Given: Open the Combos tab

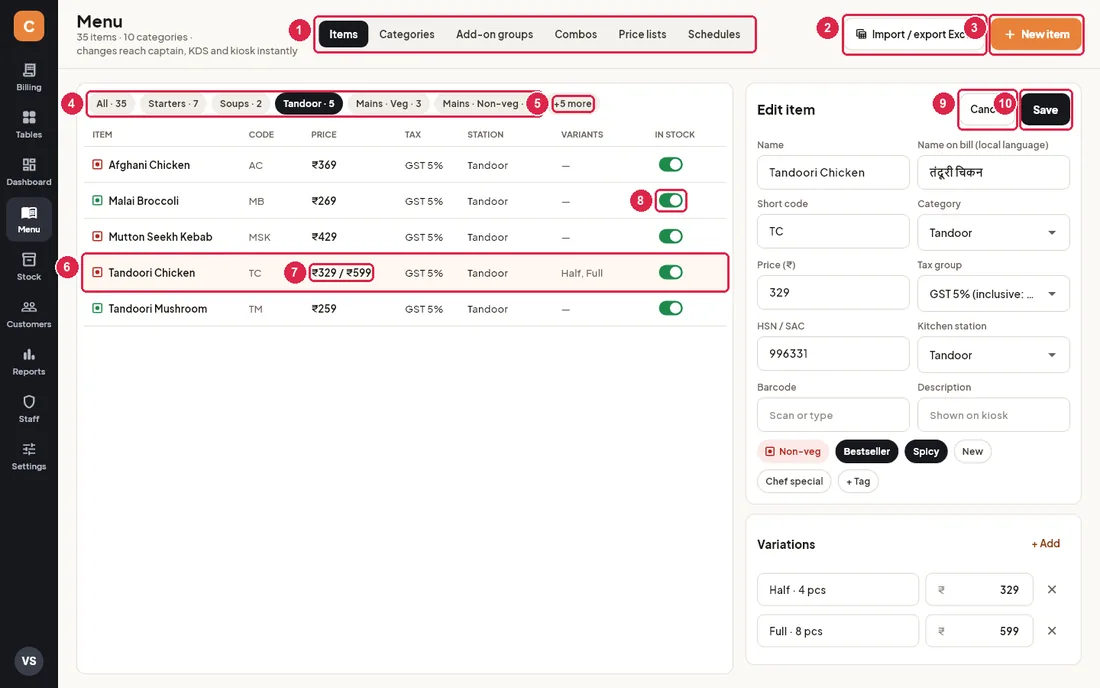Looking at the screenshot, I should click(576, 34).
